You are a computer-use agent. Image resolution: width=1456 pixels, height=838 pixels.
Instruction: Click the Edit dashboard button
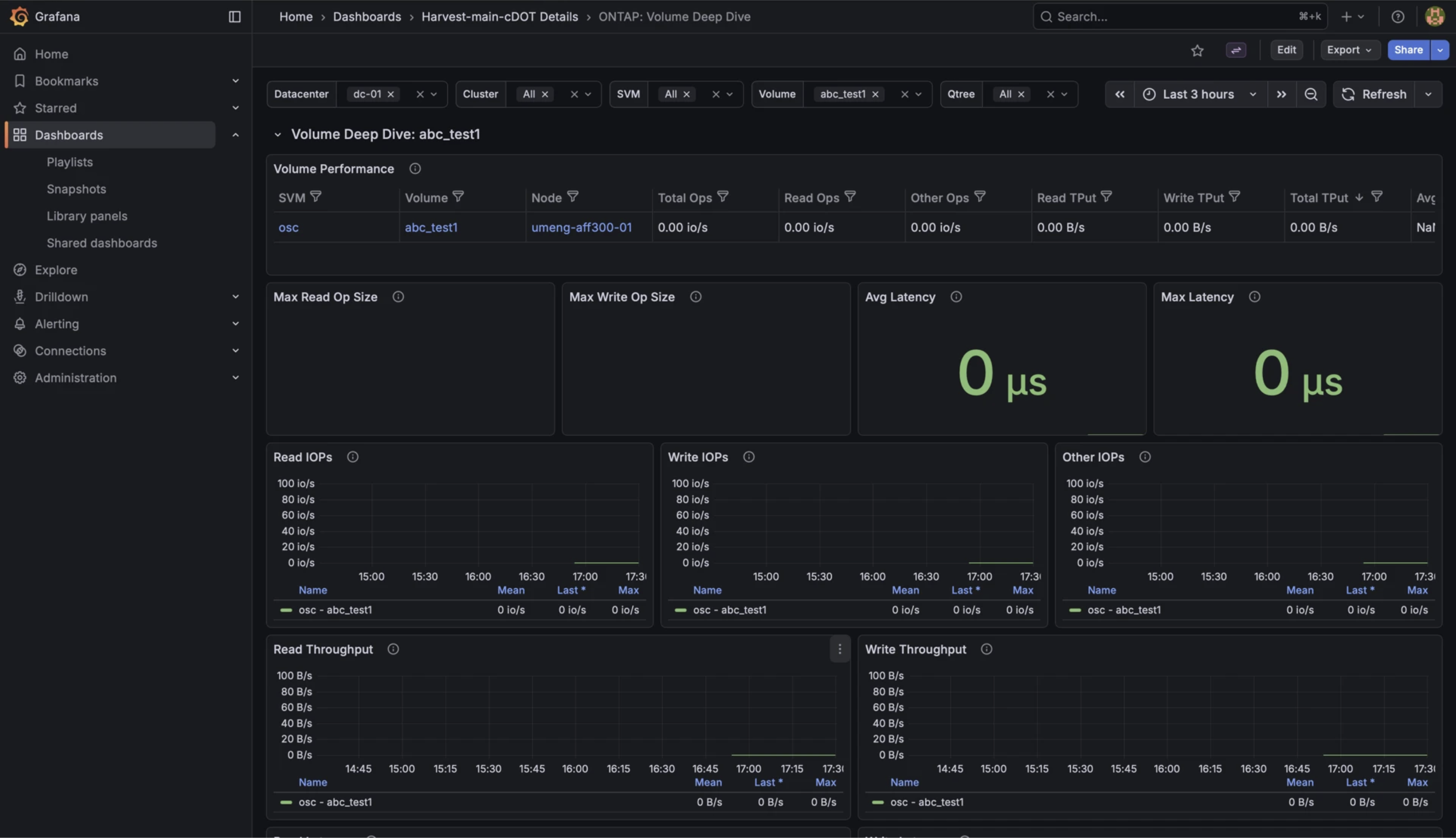1286,50
